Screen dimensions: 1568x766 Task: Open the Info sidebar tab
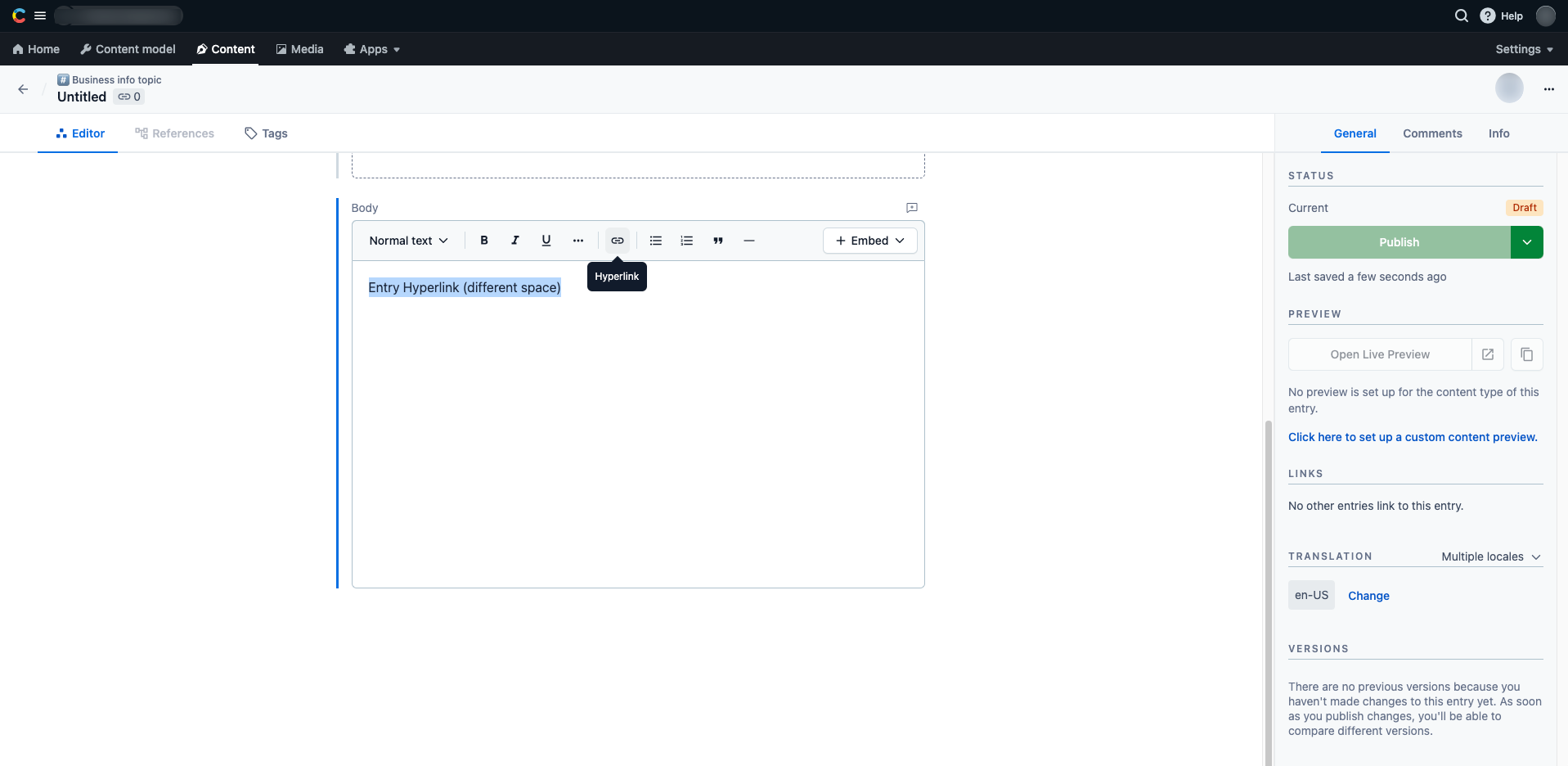point(1498,133)
